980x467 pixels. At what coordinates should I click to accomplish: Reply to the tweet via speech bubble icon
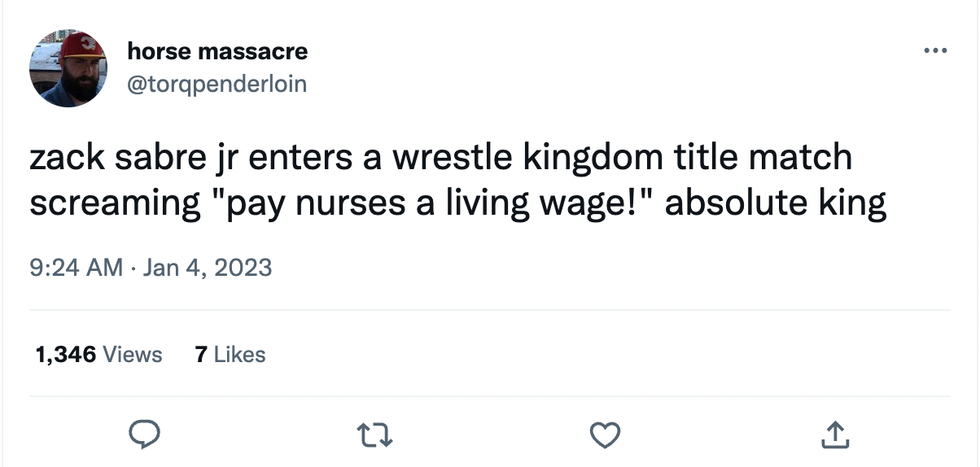(x=146, y=433)
